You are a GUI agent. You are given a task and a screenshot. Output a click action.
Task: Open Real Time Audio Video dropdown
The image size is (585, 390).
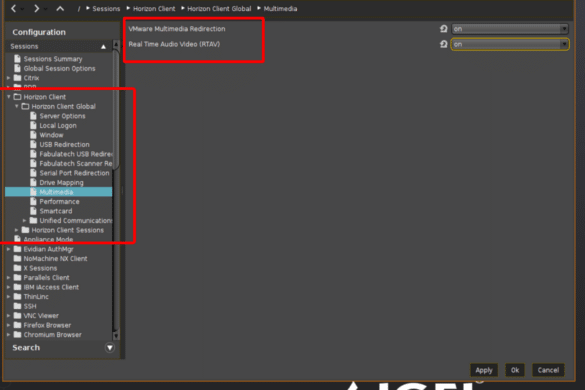[510, 44]
